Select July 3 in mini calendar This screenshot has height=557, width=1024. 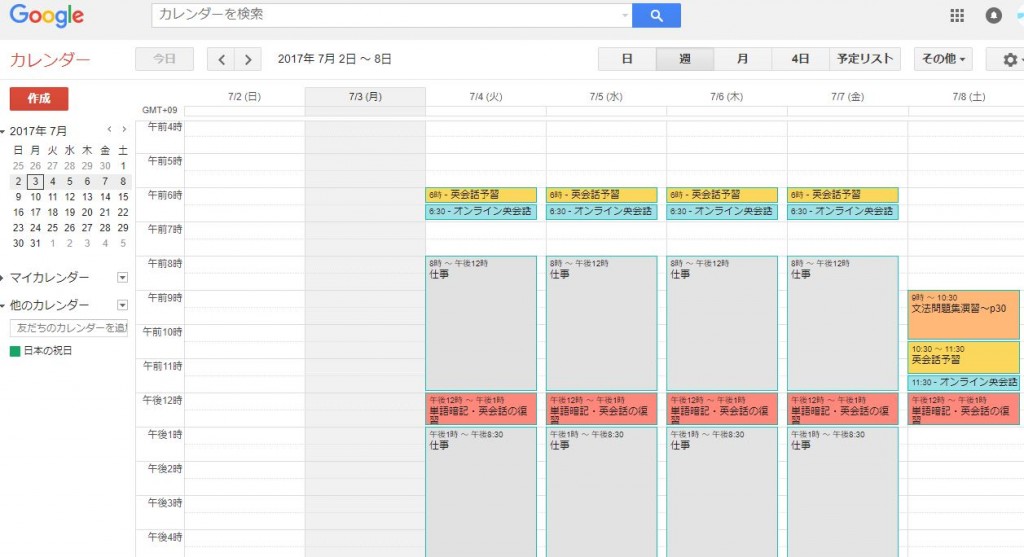click(35, 182)
